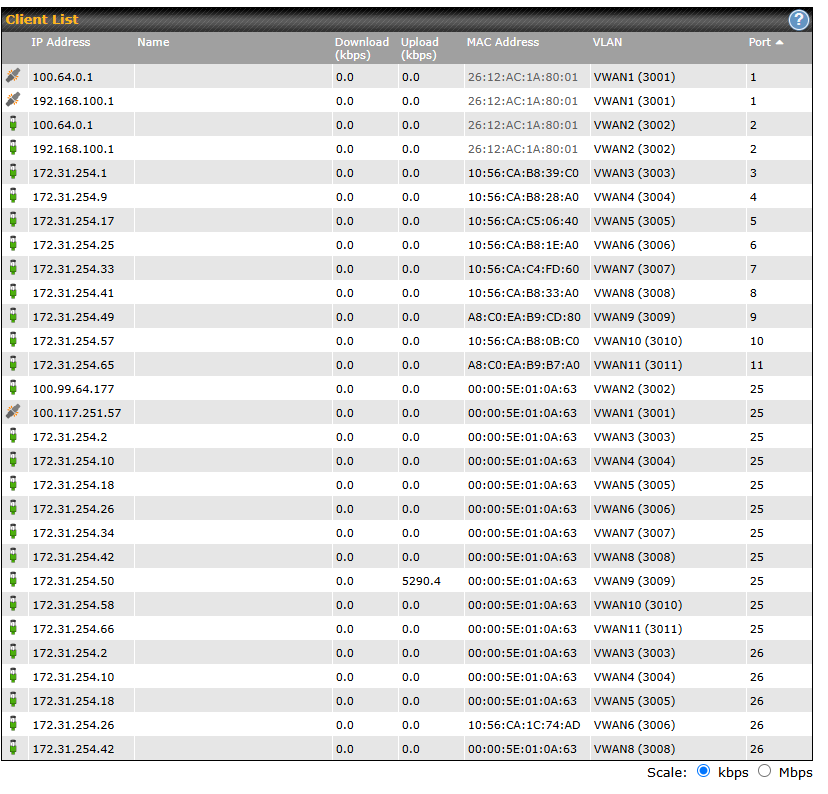Click MAC address 10:56:CA:C4:FD:60
828x794 pixels.
(x=523, y=269)
